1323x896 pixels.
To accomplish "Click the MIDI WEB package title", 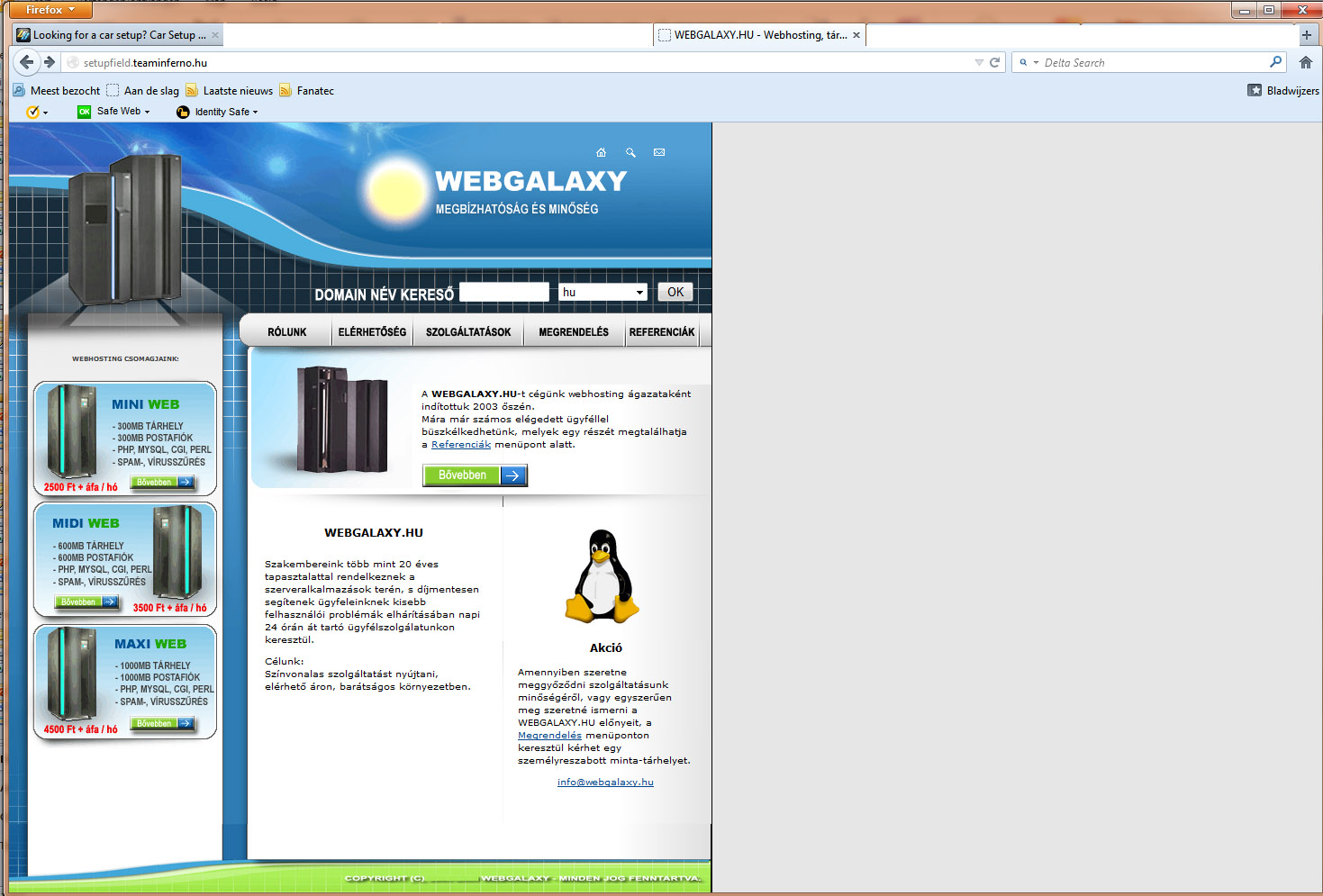I will click(86, 523).
